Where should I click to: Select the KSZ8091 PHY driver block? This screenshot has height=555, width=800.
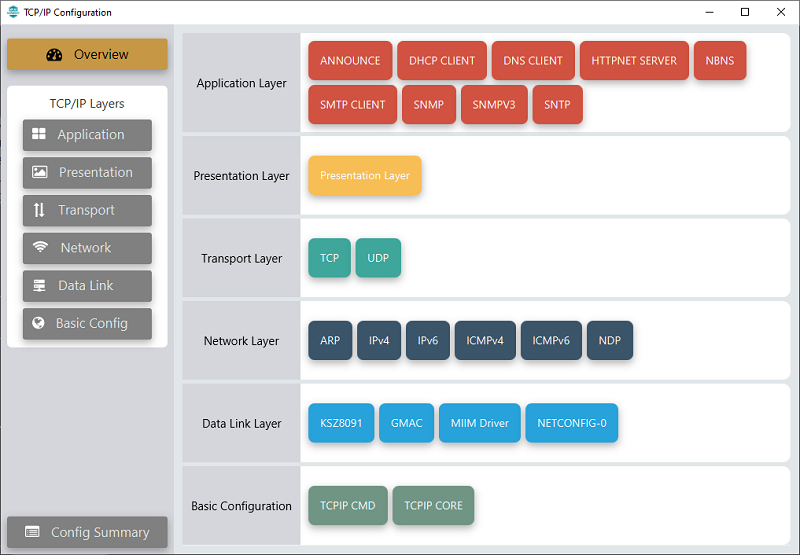[x=341, y=423]
